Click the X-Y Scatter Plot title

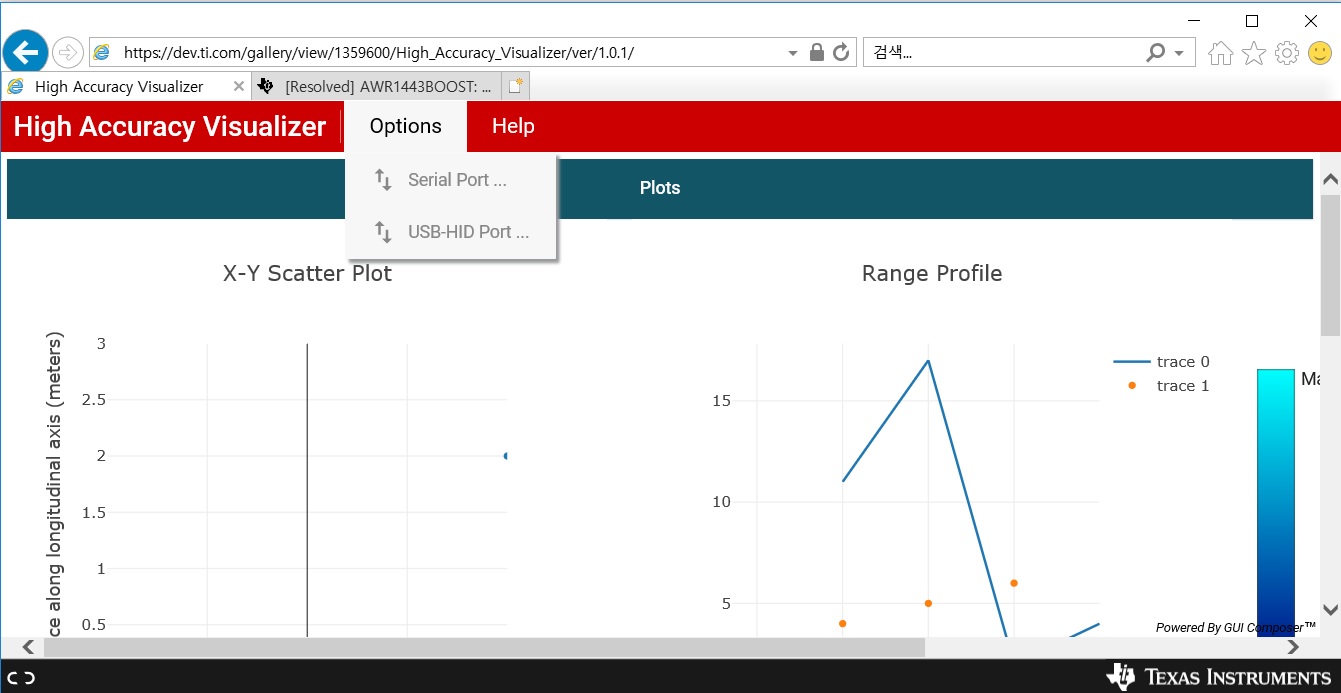pos(307,273)
